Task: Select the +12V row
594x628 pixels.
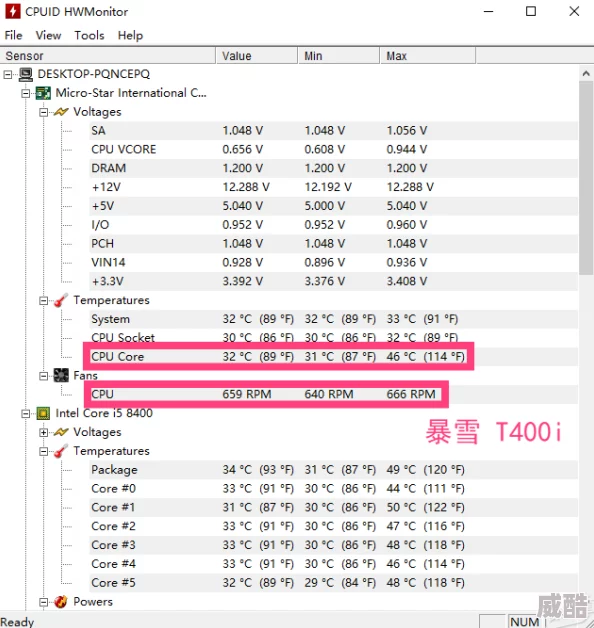Action: (333, 187)
